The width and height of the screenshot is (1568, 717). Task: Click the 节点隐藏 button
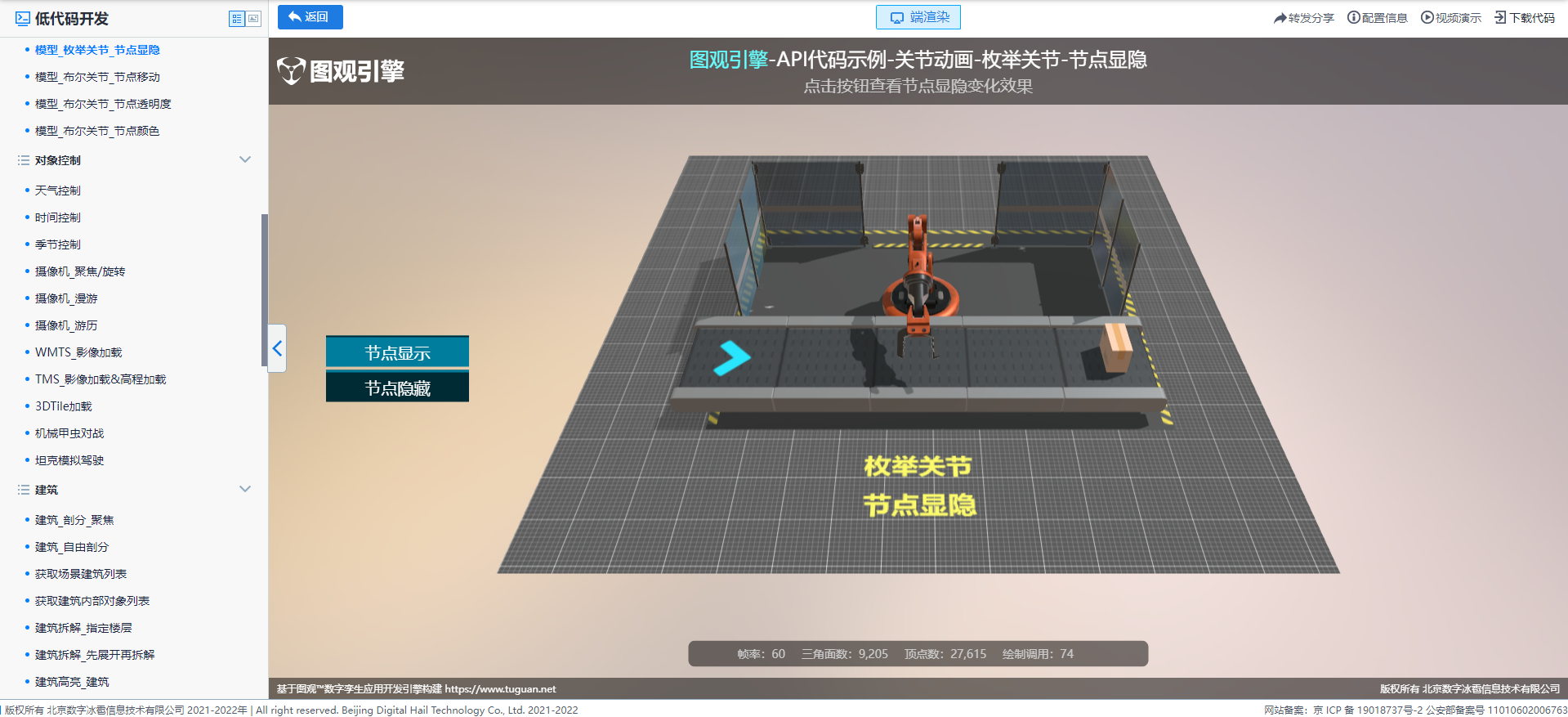(x=397, y=388)
